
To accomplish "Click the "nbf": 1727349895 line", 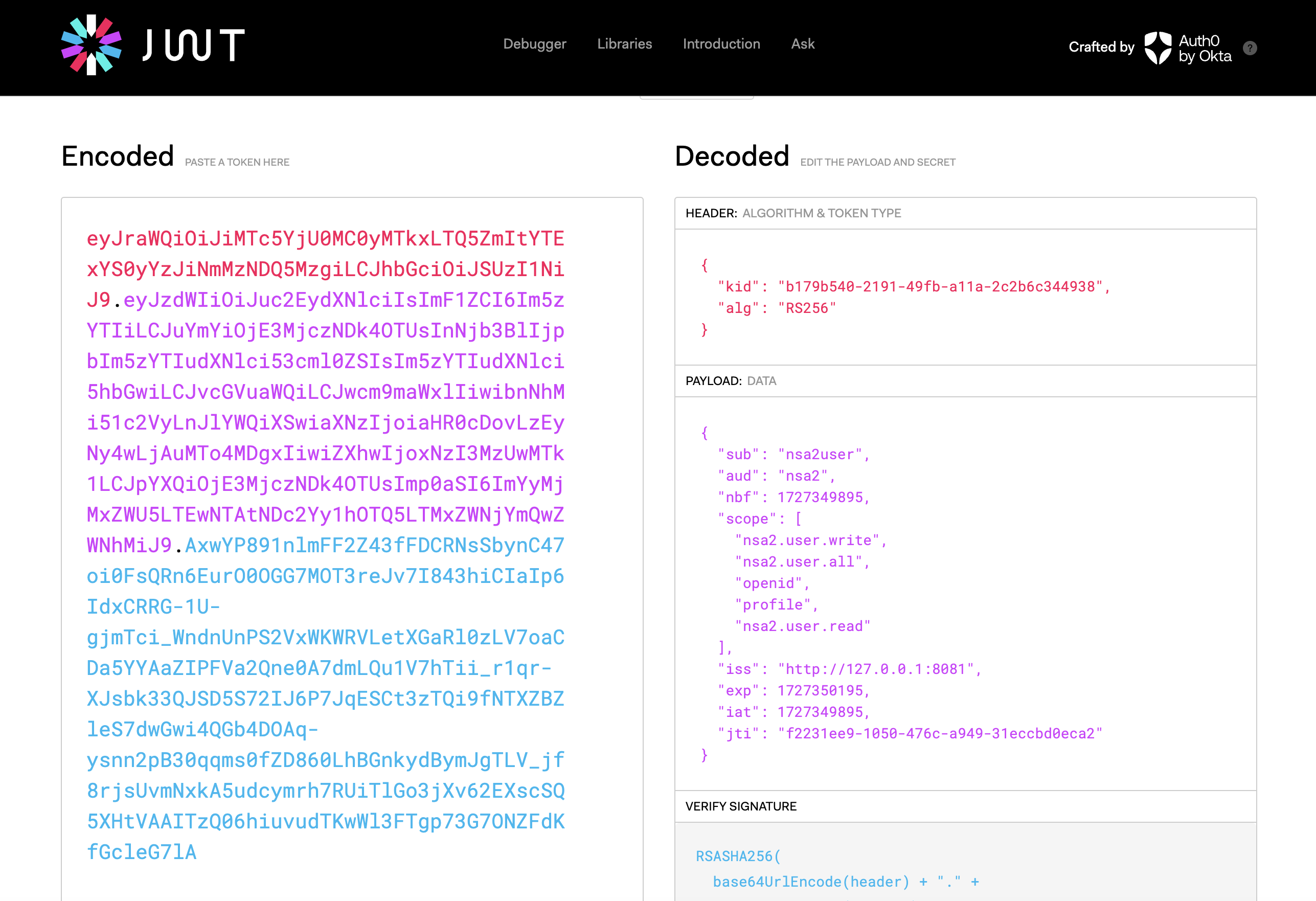I will click(793, 497).
